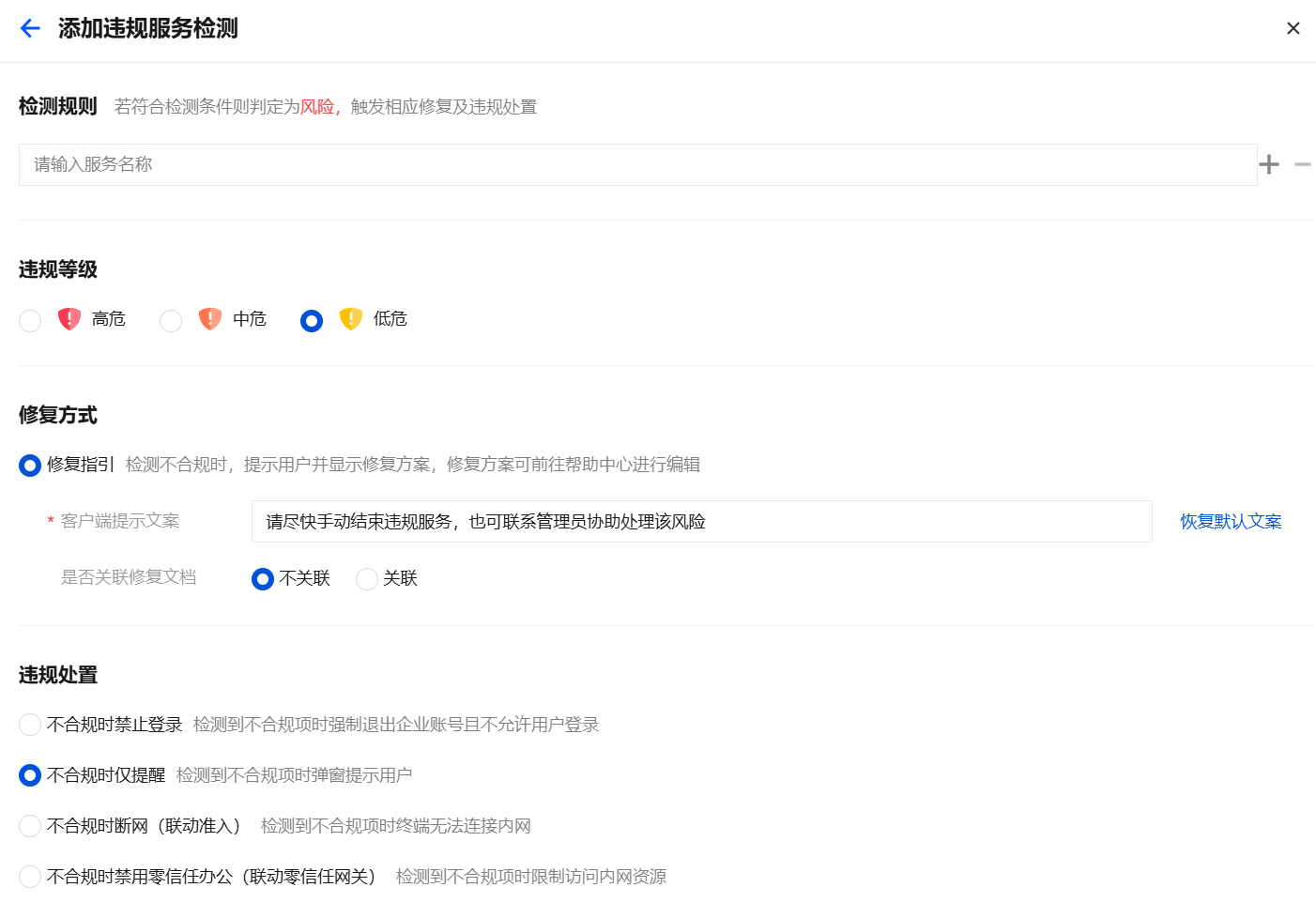This screenshot has width=1316, height=918.
Task: Go back using the blue arrow
Action: click(30, 28)
